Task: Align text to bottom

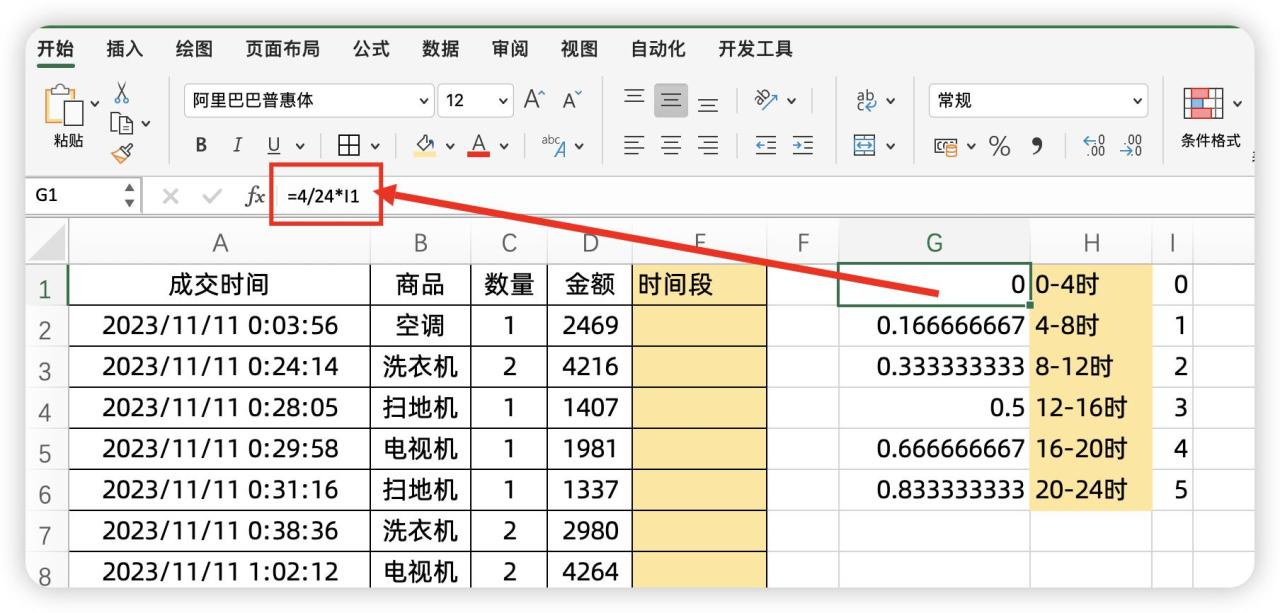Action: [707, 102]
